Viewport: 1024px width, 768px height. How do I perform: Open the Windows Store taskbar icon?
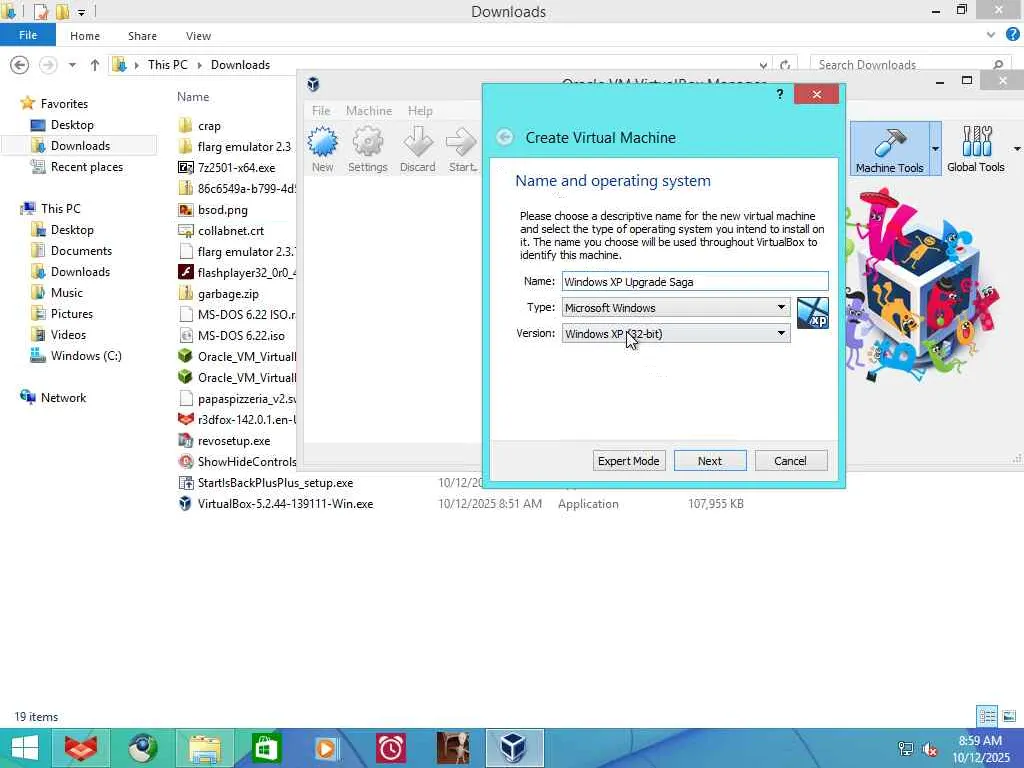(264, 748)
